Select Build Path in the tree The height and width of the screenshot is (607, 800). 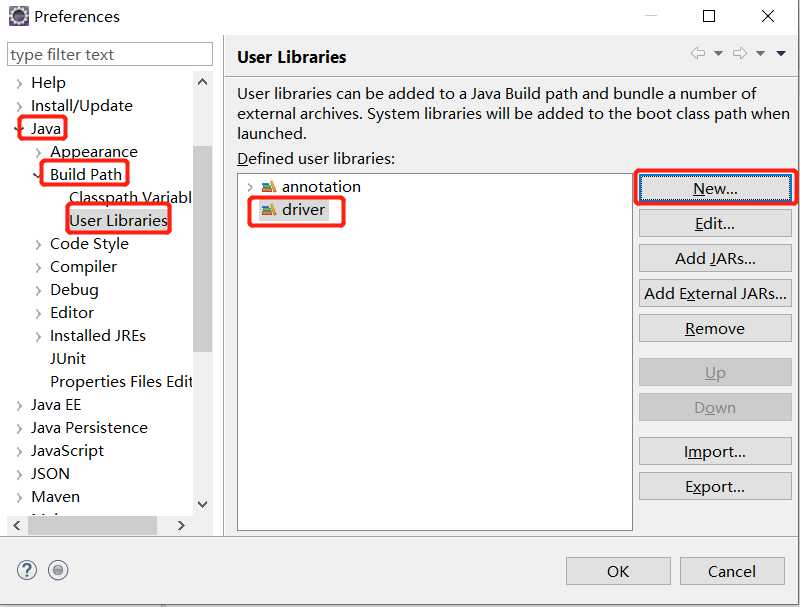[x=86, y=174]
